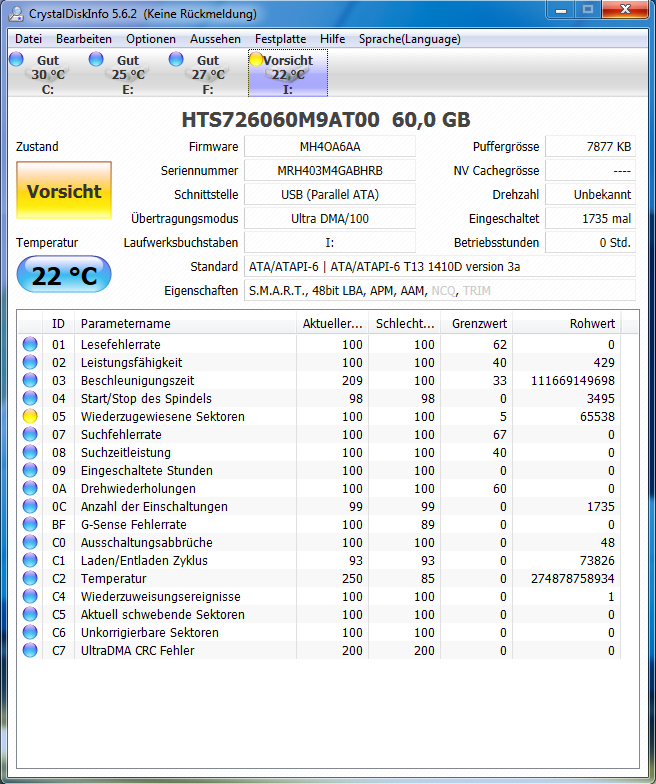Click yellow orb for Wiederzugewiesene Sektoren
This screenshot has width=656, height=784.
tap(30, 416)
